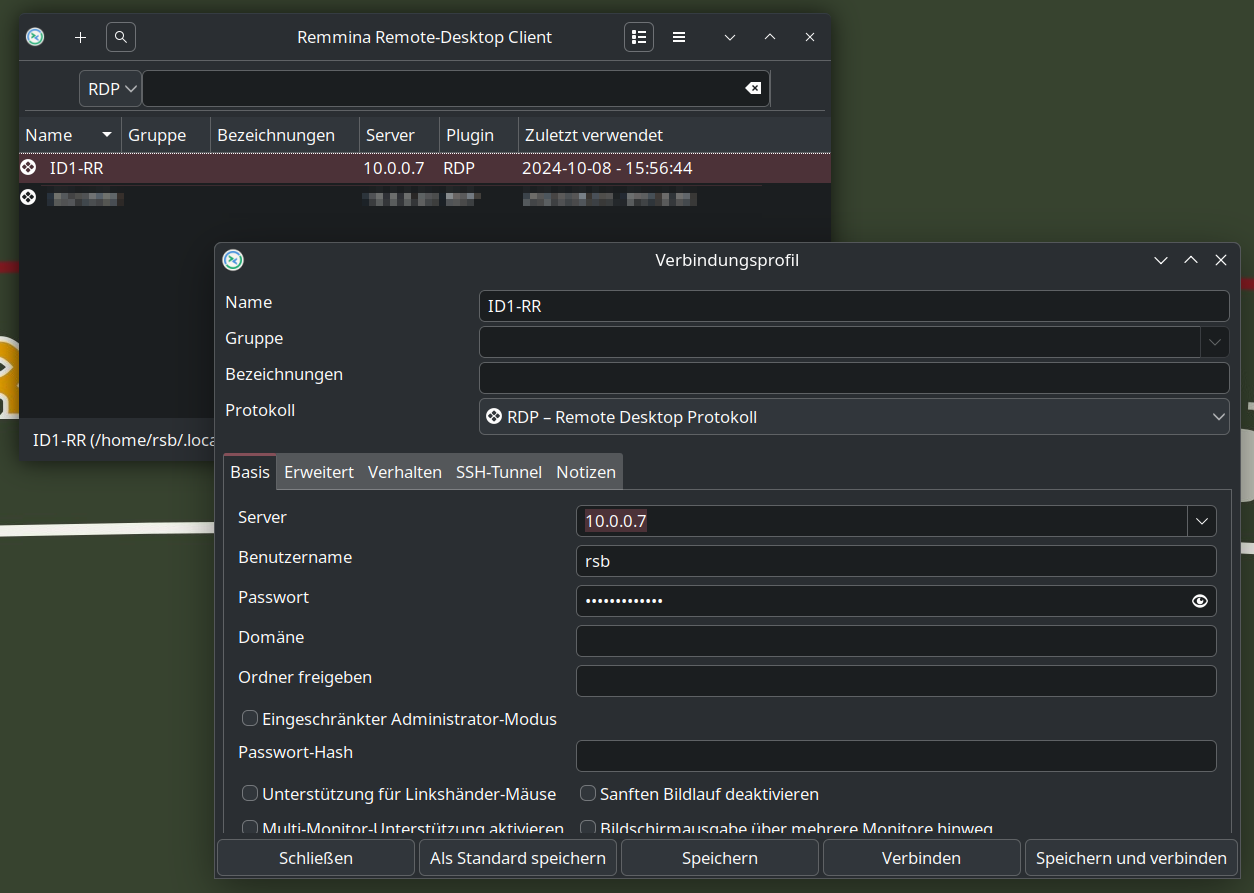The image size is (1254, 893).
Task: Switch to list view icon in header
Action: click(639, 37)
